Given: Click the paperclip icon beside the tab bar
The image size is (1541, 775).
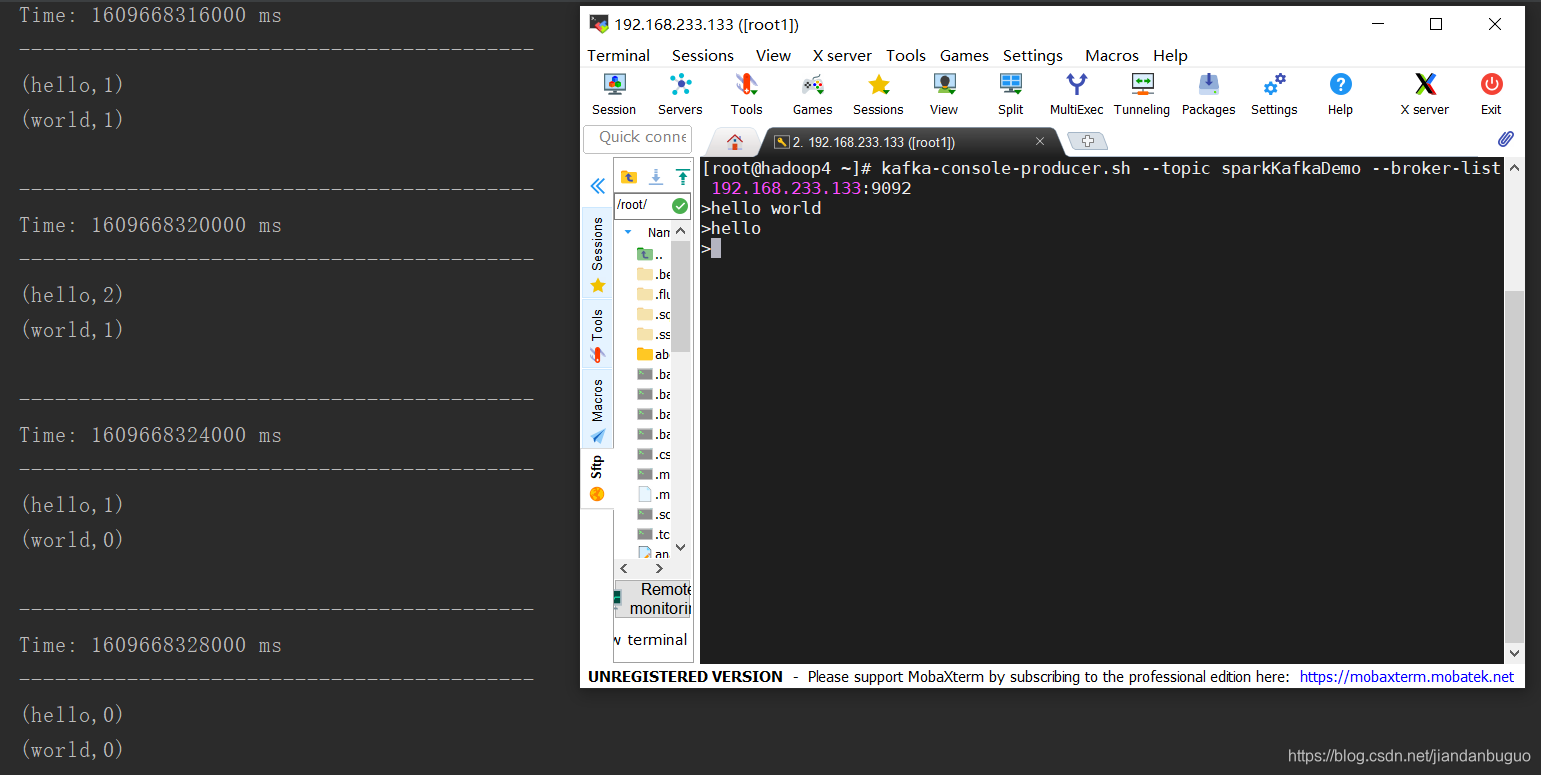Looking at the screenshot, I should coord(1505,139).
